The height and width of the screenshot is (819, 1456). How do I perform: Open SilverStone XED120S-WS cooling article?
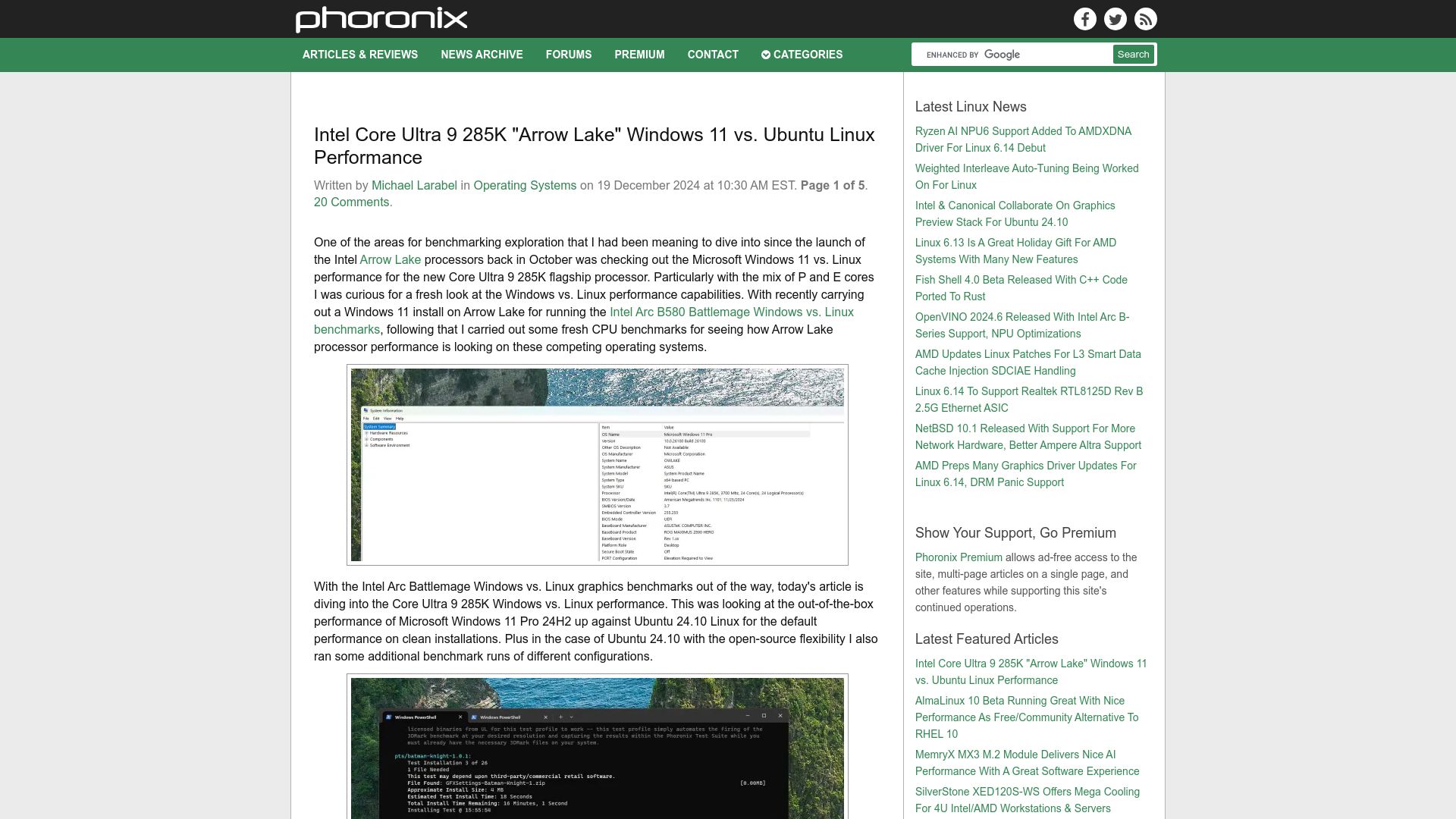click(x=1028, y=800)
